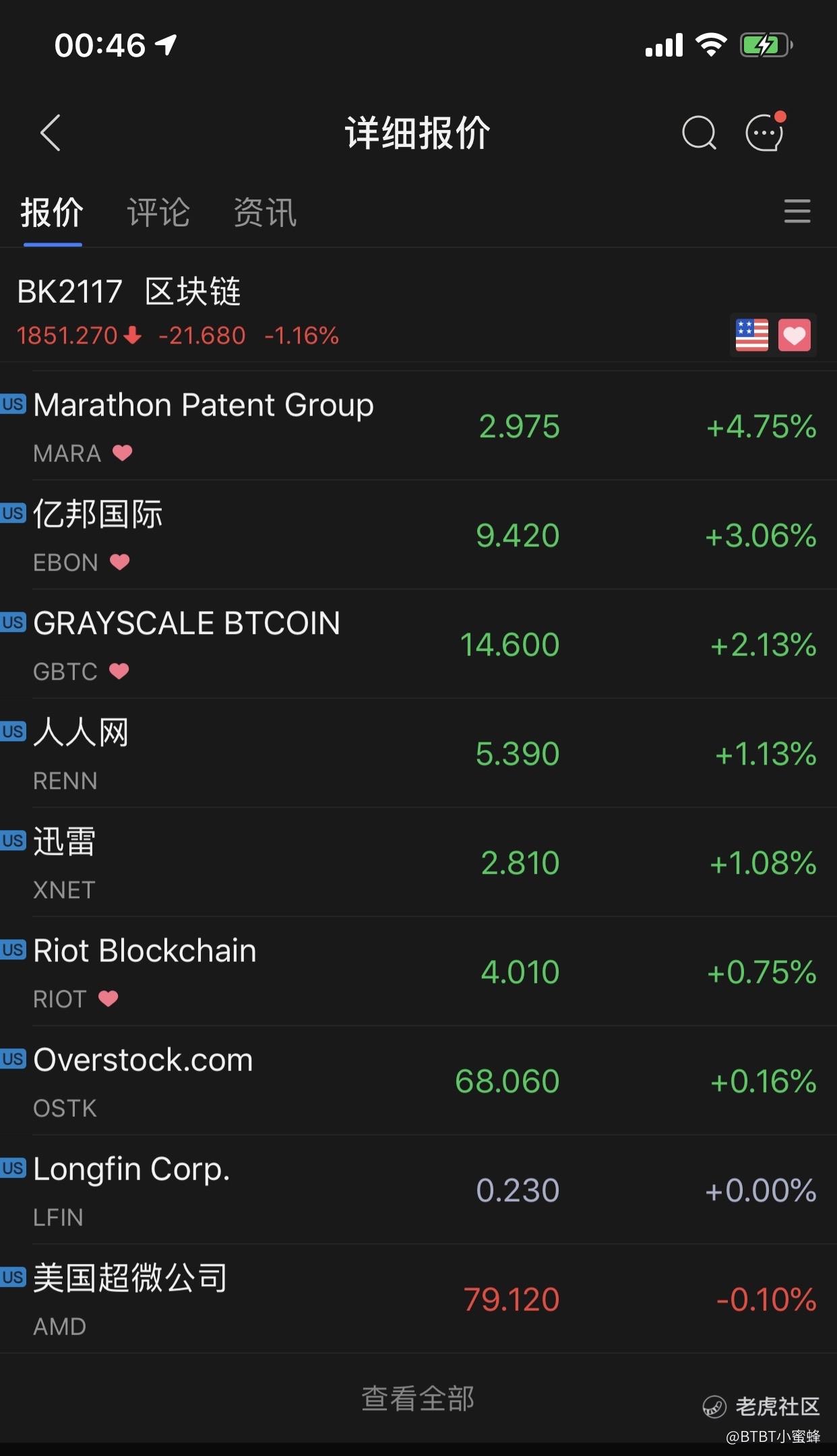Open the messages chat bubble icon
The height and width of the screenshot is (1456, 837).
pyautogui.click(x=766, y=132)
